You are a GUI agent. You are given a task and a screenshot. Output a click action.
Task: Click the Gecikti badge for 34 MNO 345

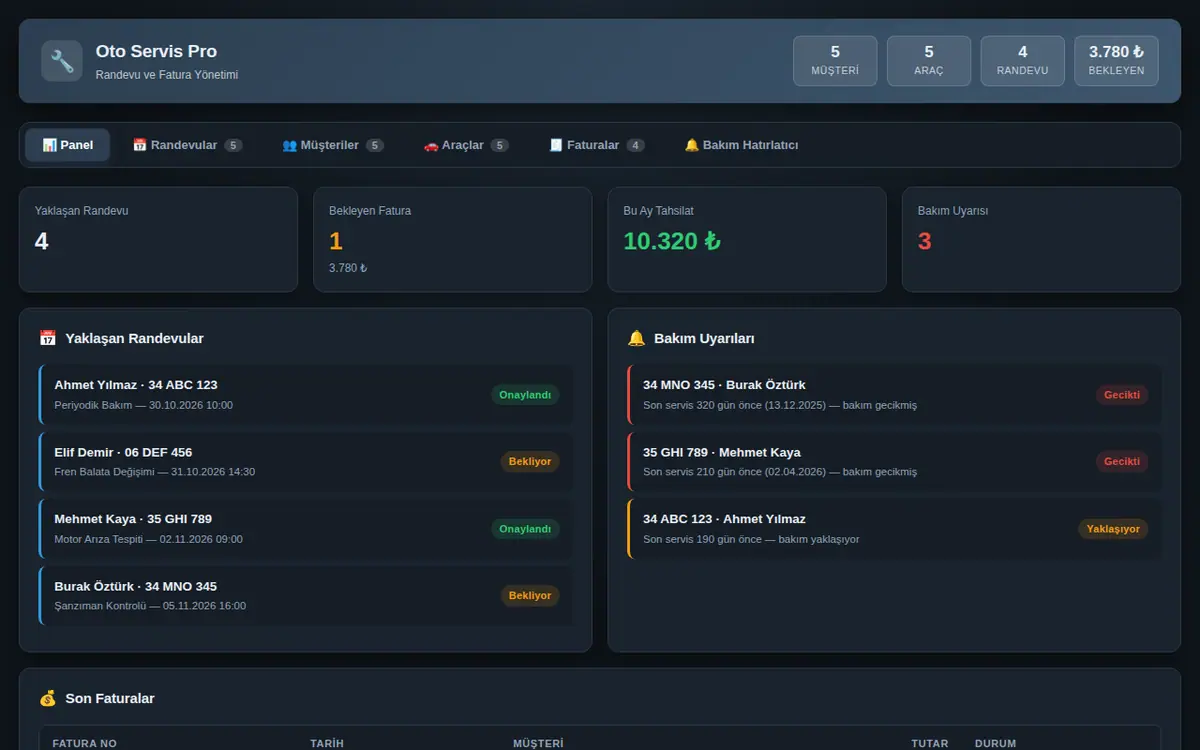tap(1122, 394)
